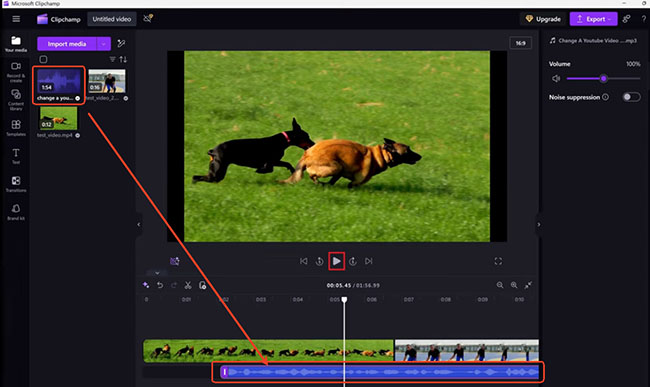The height and width of the screenshot is (387, 650).
Task: Open the Brand kit tab
Action: [16, 212]
